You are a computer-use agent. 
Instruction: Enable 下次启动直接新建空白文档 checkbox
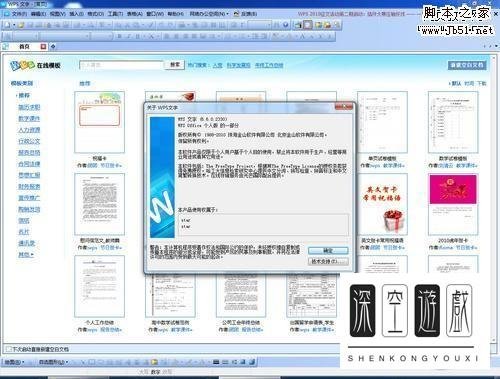(x=9, y=349)
